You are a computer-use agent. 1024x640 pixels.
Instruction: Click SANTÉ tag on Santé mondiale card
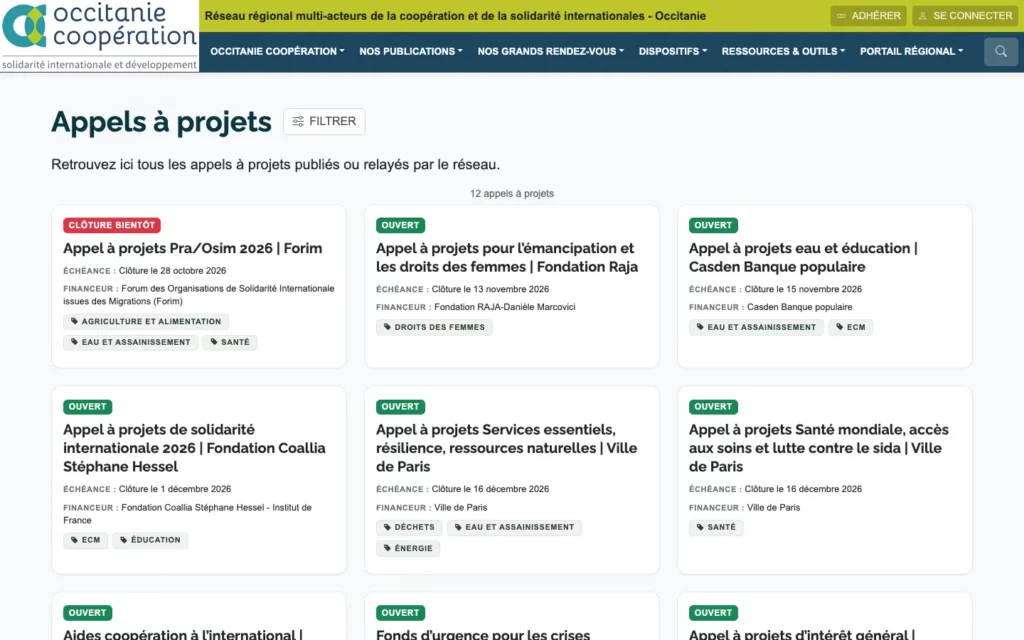tap(716, 527)
